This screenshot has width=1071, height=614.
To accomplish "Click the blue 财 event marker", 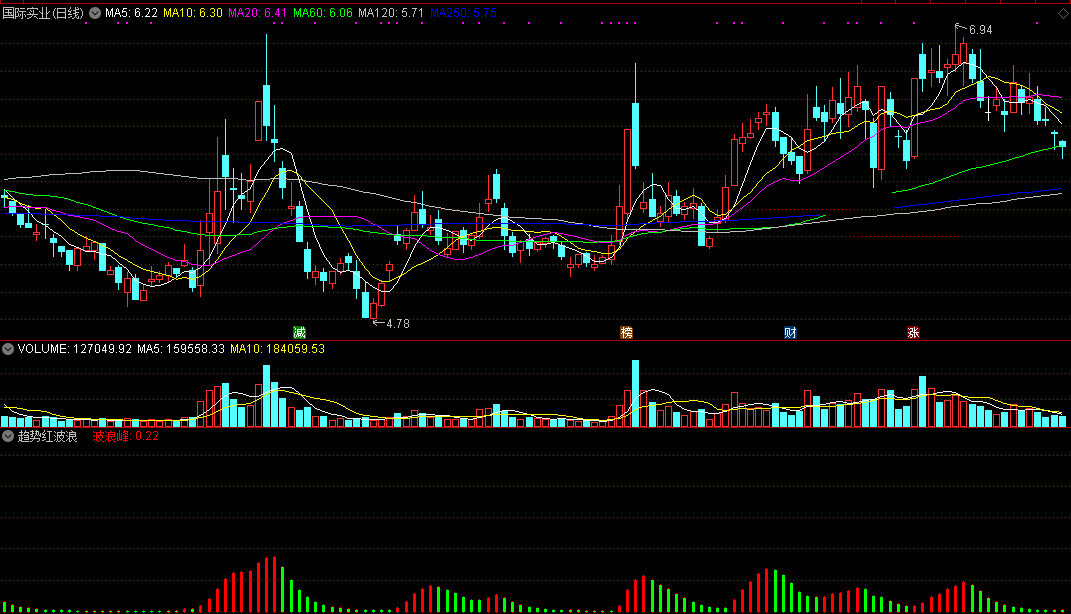I will coord(790,333).
